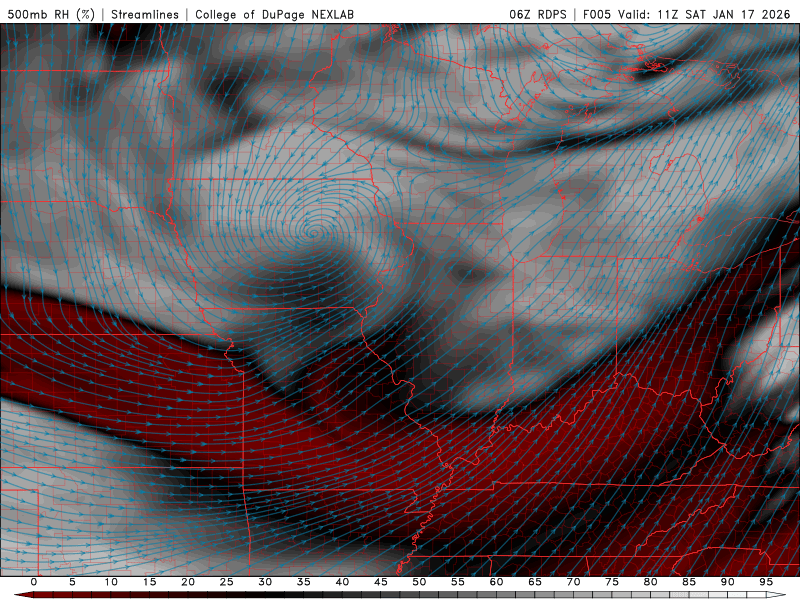Click the colorbar label "85"
The height and width of the screenshot is (600, 800).
pos(689,582)
